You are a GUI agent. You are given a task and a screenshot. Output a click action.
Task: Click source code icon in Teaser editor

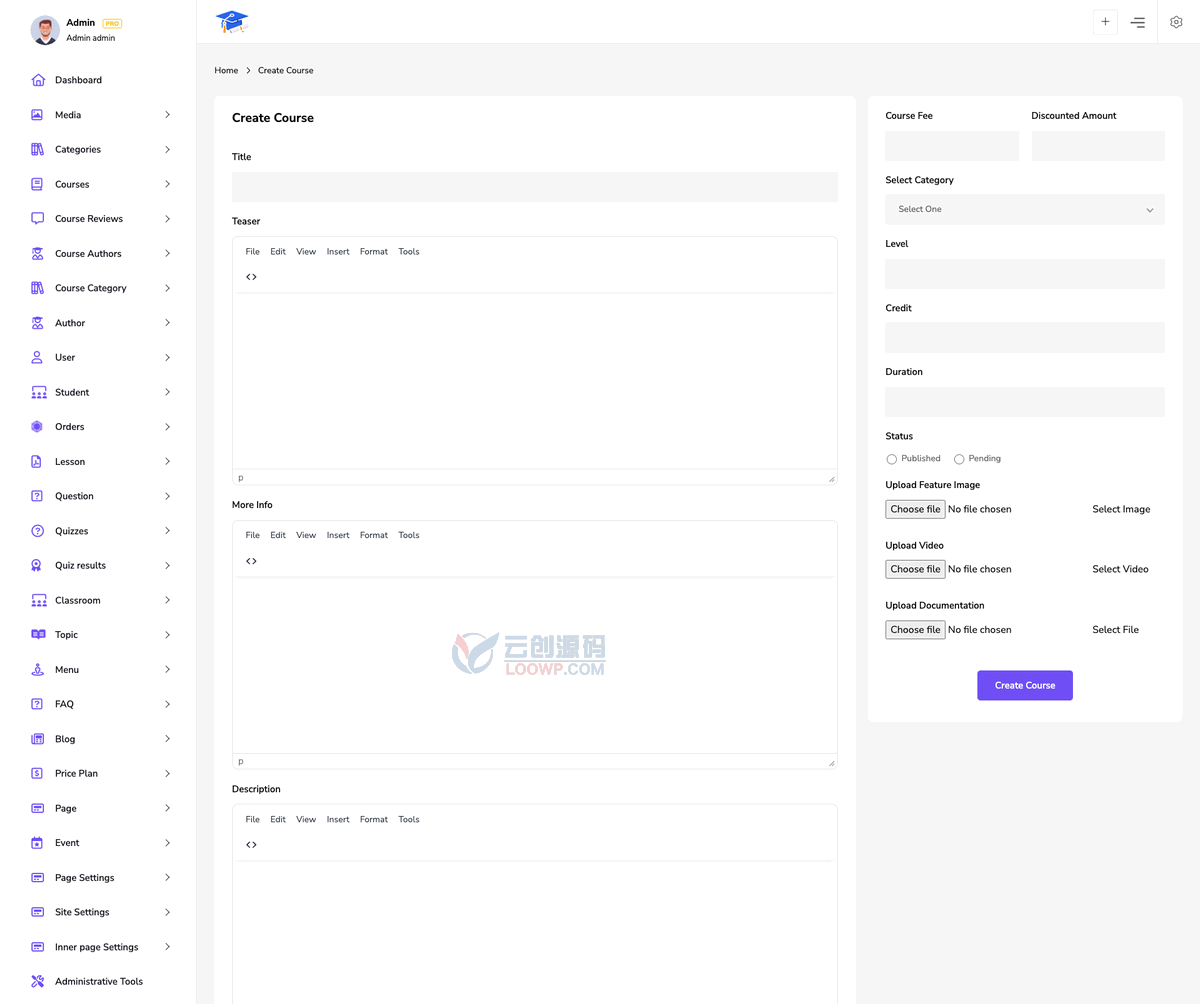[251, 277]
